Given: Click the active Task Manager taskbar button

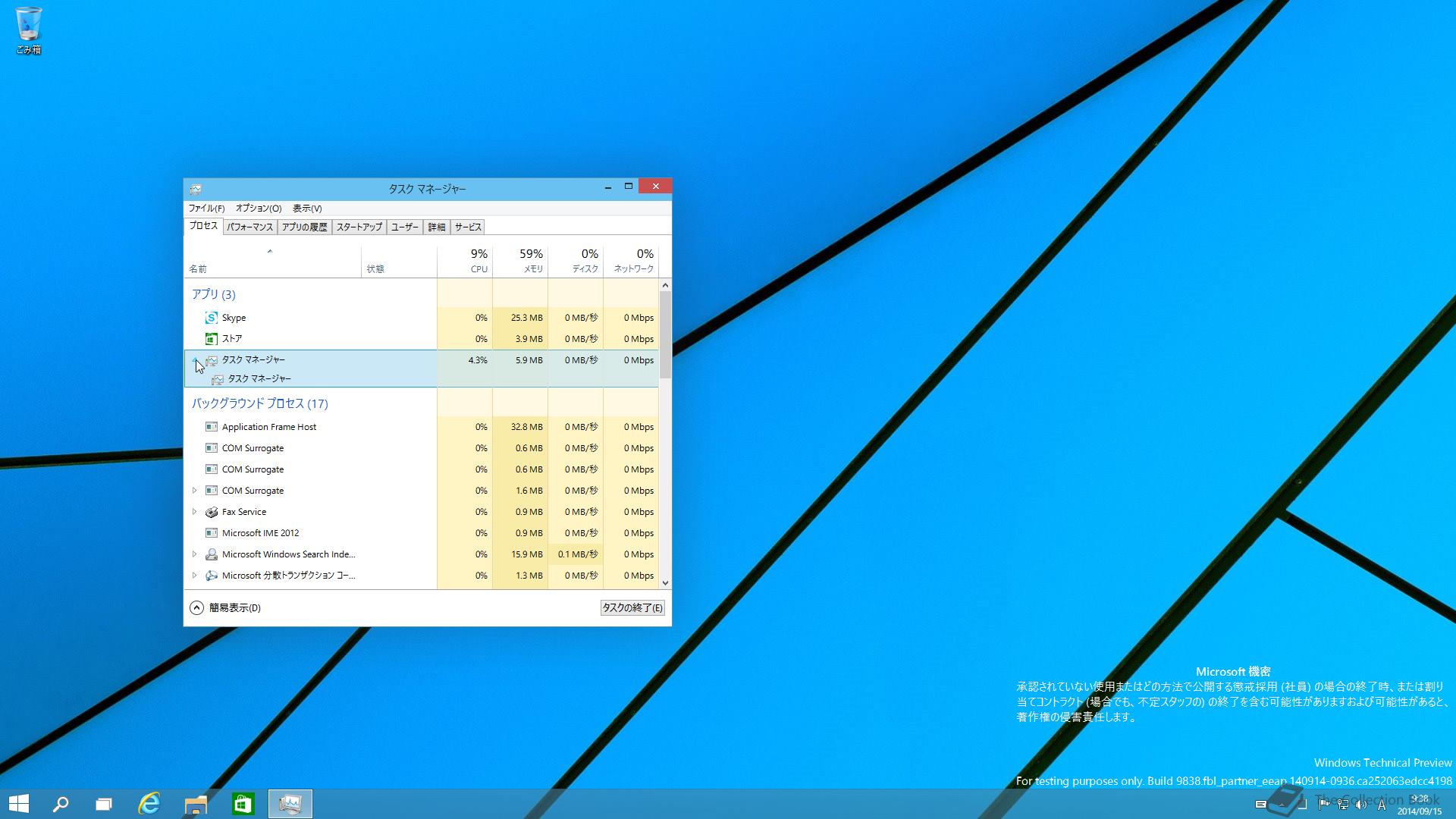Looking at the screenshot, I should click(x=290, y=804).
